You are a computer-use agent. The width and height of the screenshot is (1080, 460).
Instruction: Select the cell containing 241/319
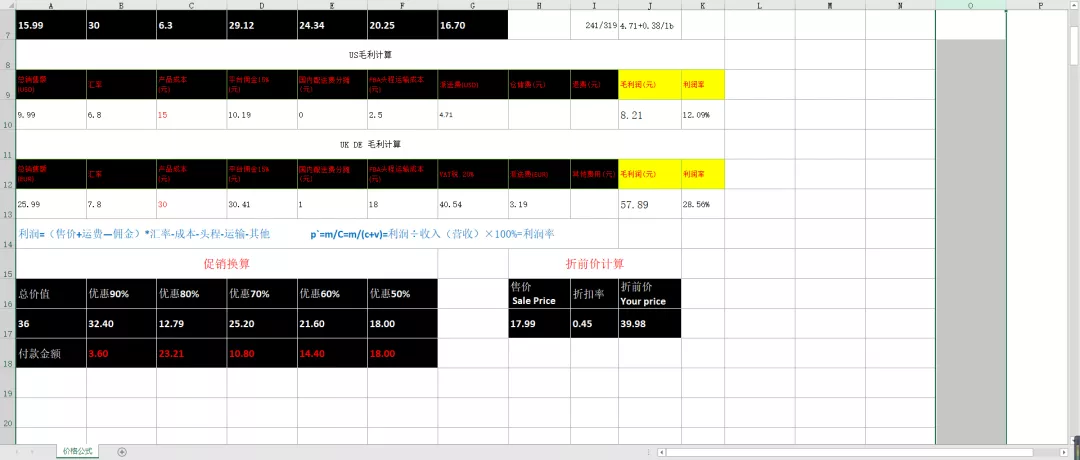tap(594, 25)
